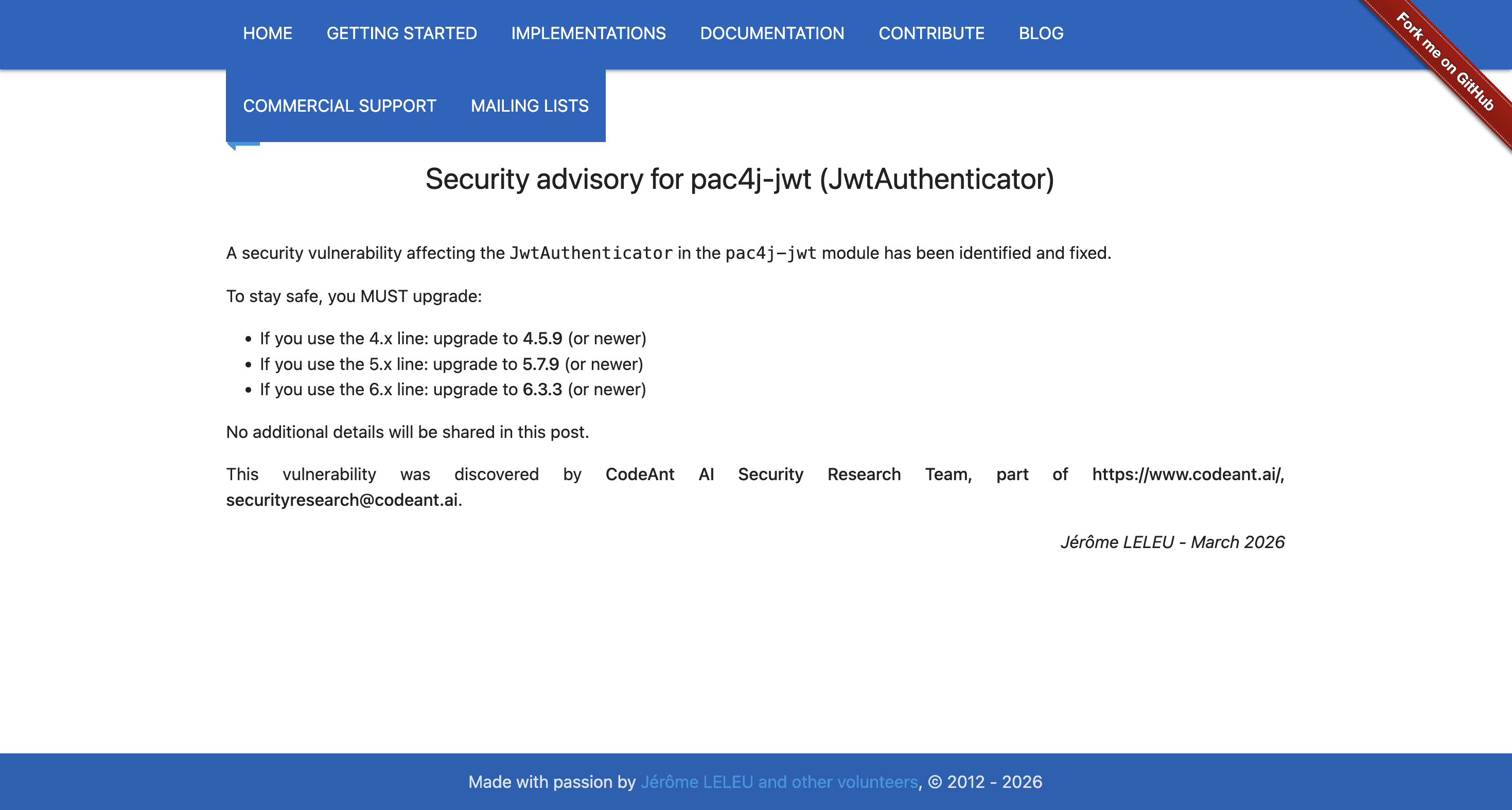Open the DOCUMENTATION section
The image size is (1512, 810).
772,33
